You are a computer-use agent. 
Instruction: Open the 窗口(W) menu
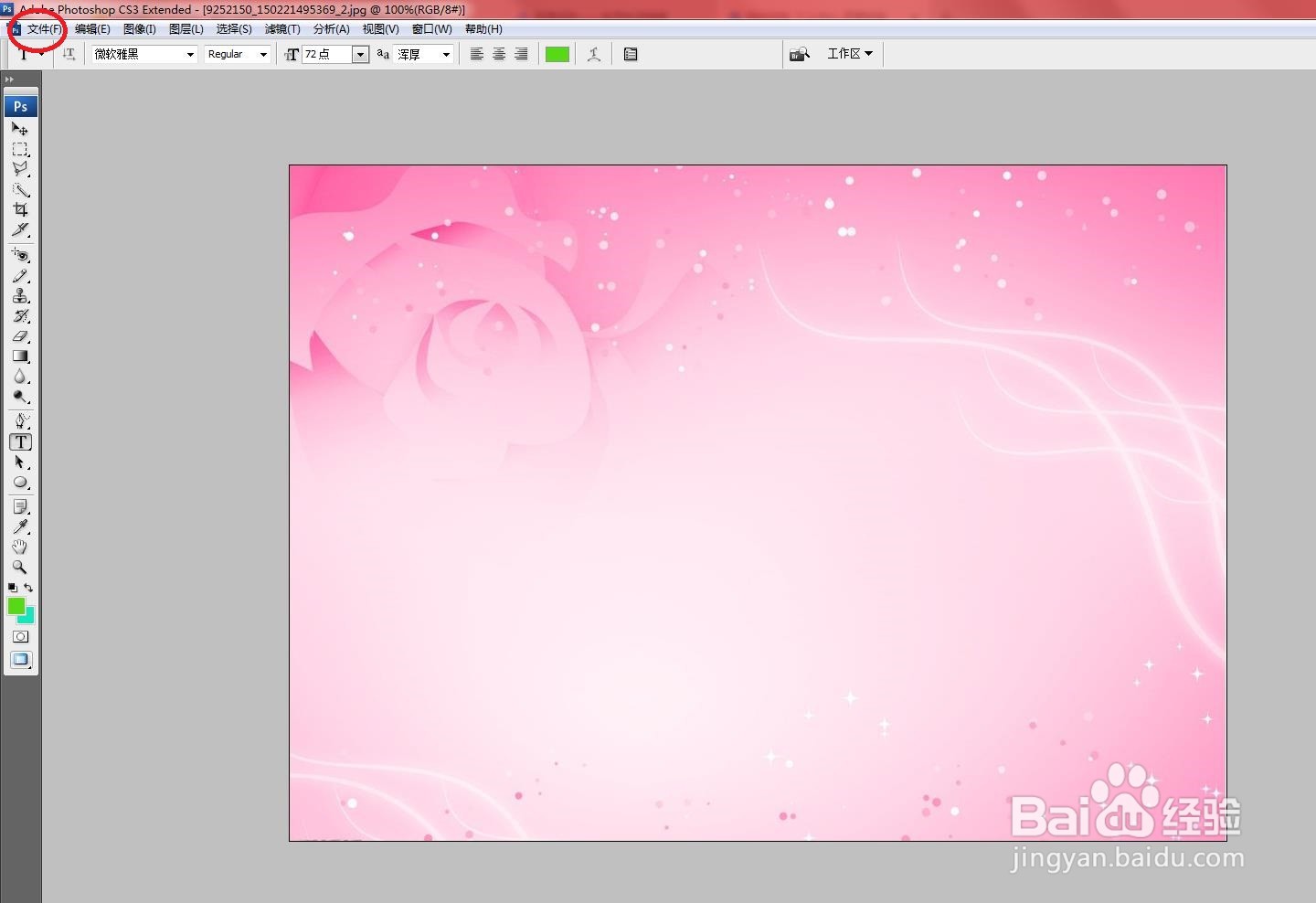click(x=432, y=29)
